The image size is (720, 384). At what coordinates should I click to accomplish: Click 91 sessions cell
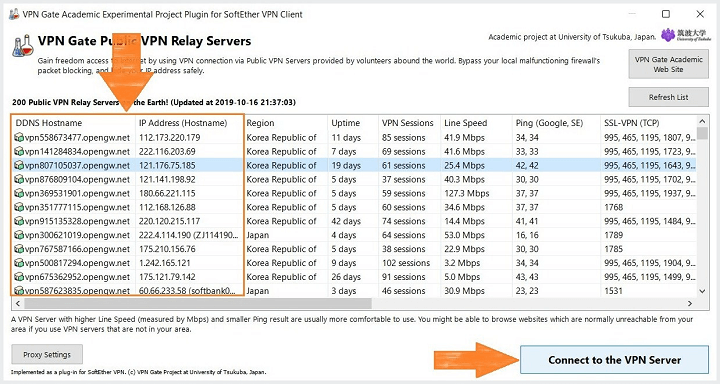pos(404,277)
